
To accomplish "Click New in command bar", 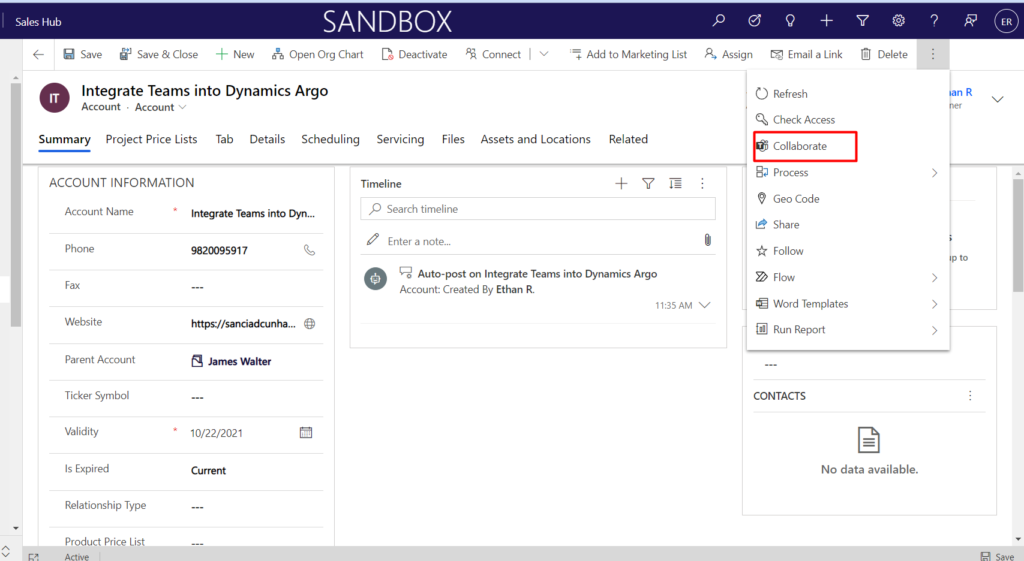I will (x=235, y=54).
